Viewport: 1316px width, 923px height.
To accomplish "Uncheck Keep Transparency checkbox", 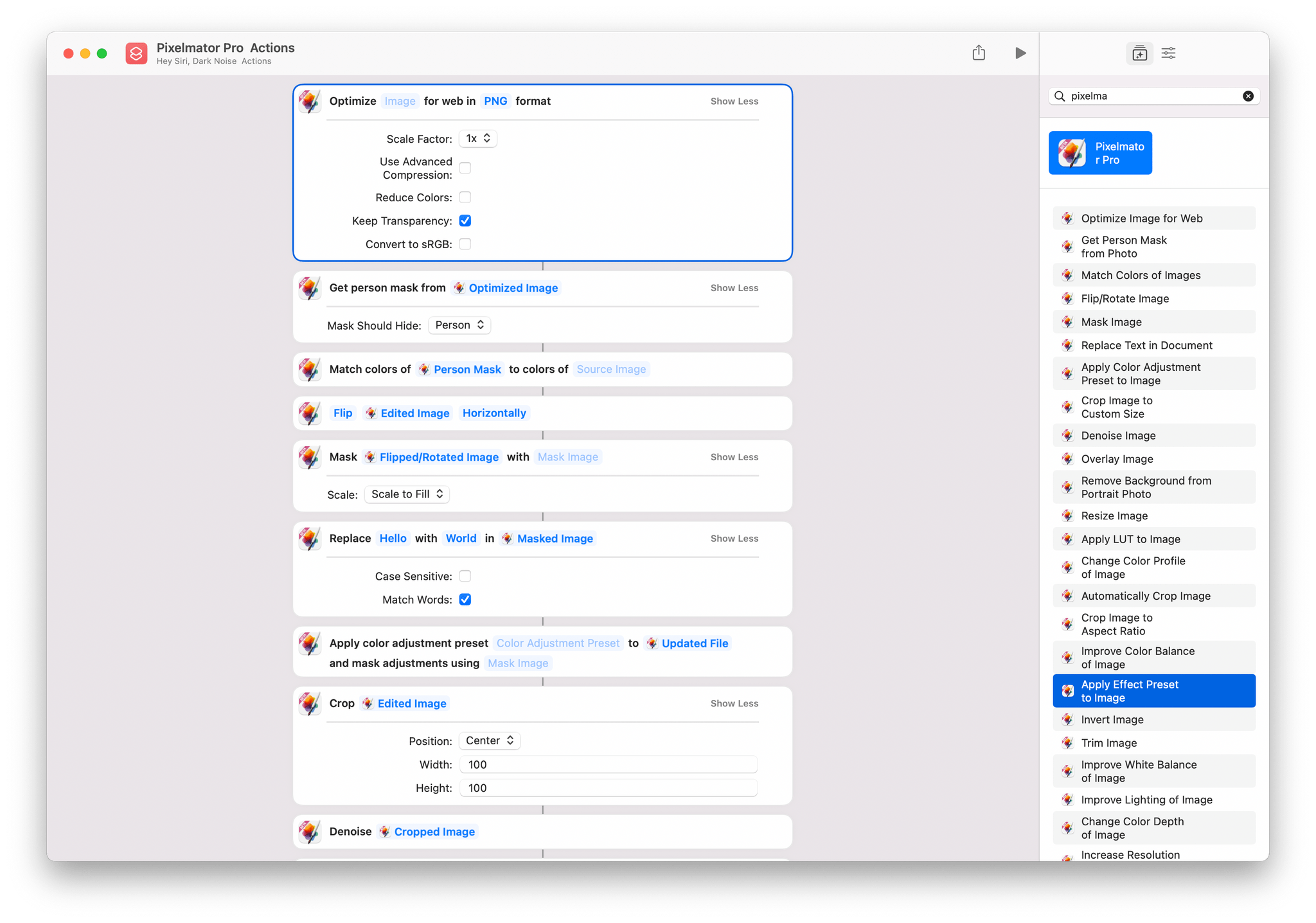I will click(x=465, y=221).
